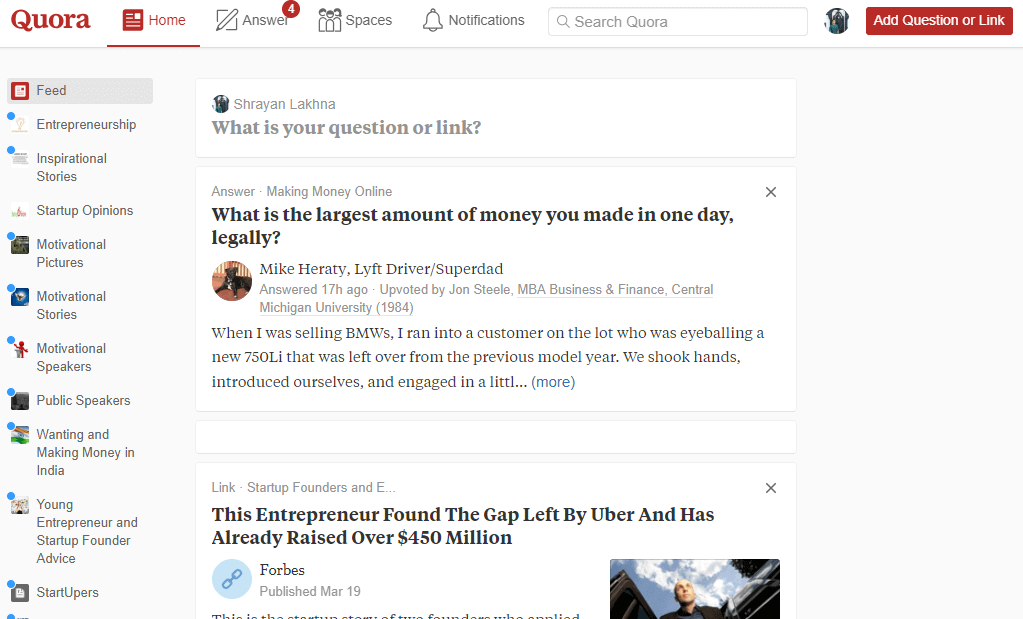Click the Search Quora input field

tap(676, 21)
